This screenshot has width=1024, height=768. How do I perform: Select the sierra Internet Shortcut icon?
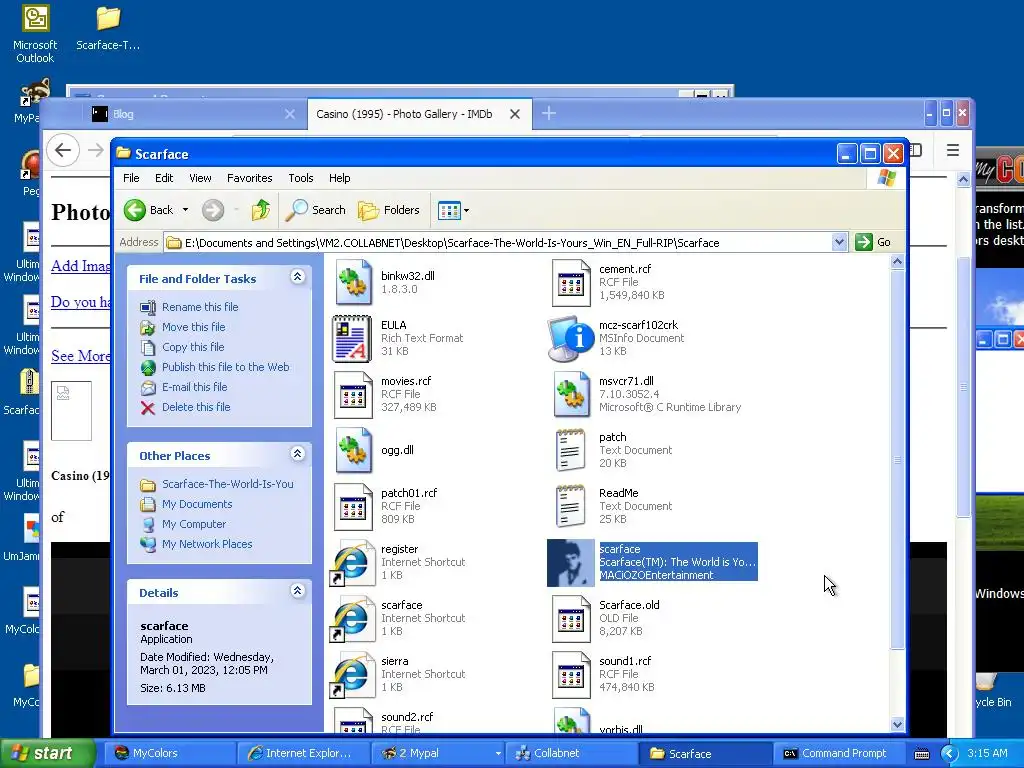pos(351,675)
